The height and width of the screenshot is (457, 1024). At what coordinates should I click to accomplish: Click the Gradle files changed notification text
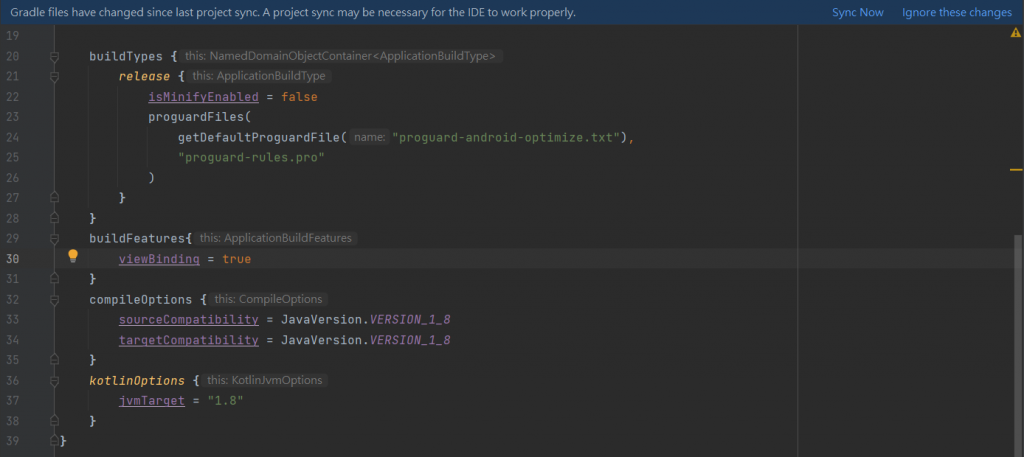coord(293,12)
